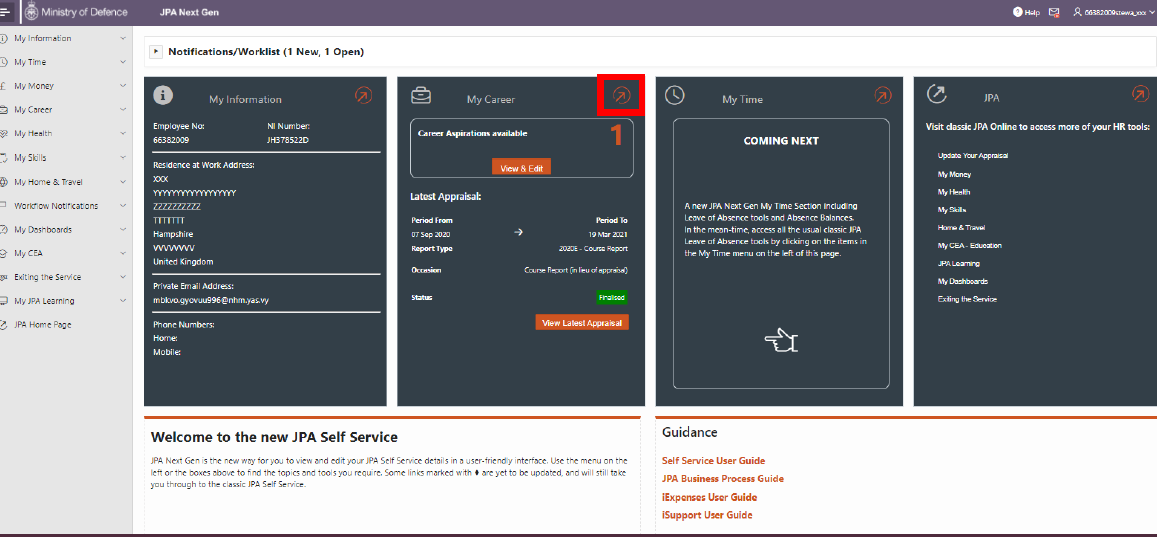Expand Exiting the Service sidebar chevron

tap(122, 277)
